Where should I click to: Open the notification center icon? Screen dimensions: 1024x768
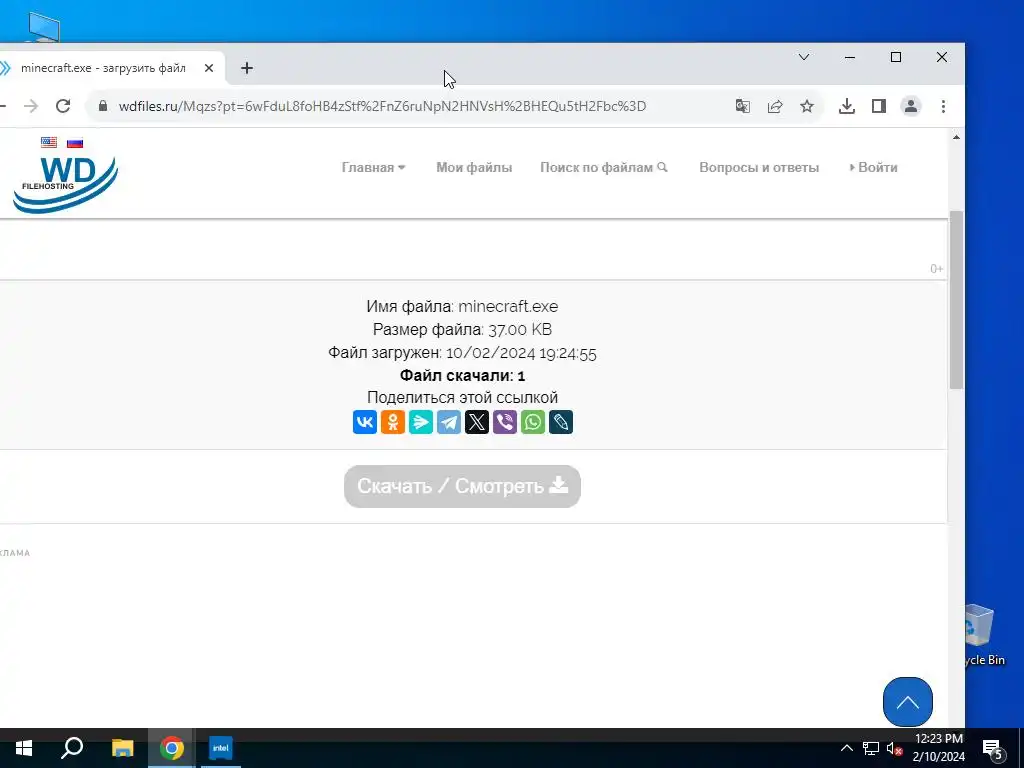tap(993, 749)
